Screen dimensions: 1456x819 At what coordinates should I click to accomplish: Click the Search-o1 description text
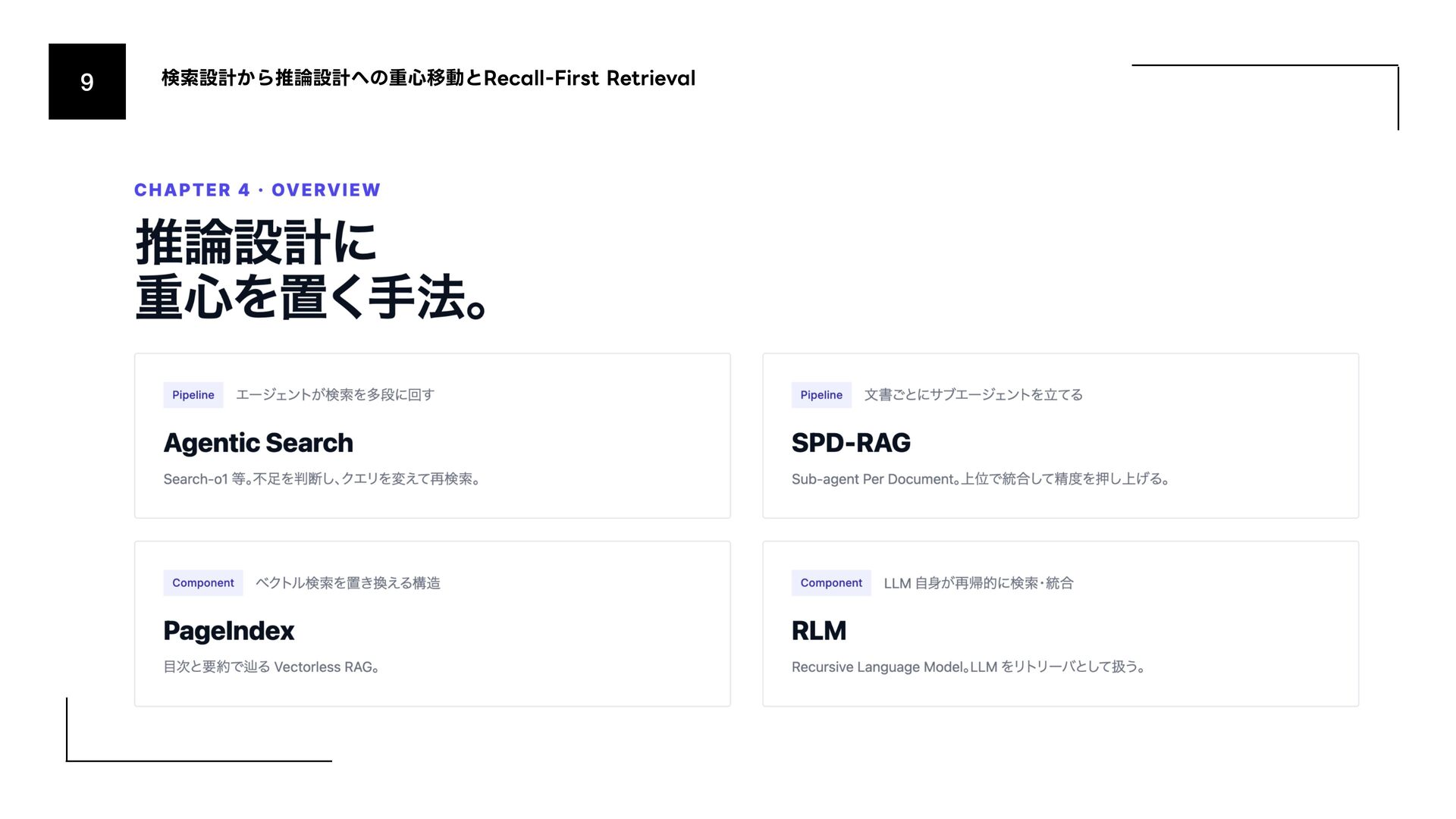click(322, 479)
